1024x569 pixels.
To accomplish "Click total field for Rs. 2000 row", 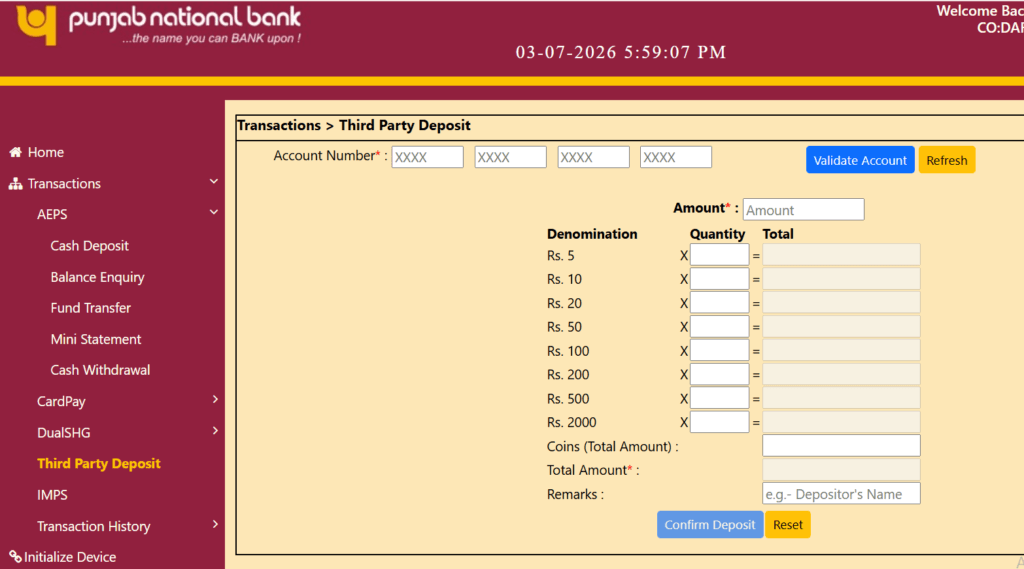I will tap(841, 422).
